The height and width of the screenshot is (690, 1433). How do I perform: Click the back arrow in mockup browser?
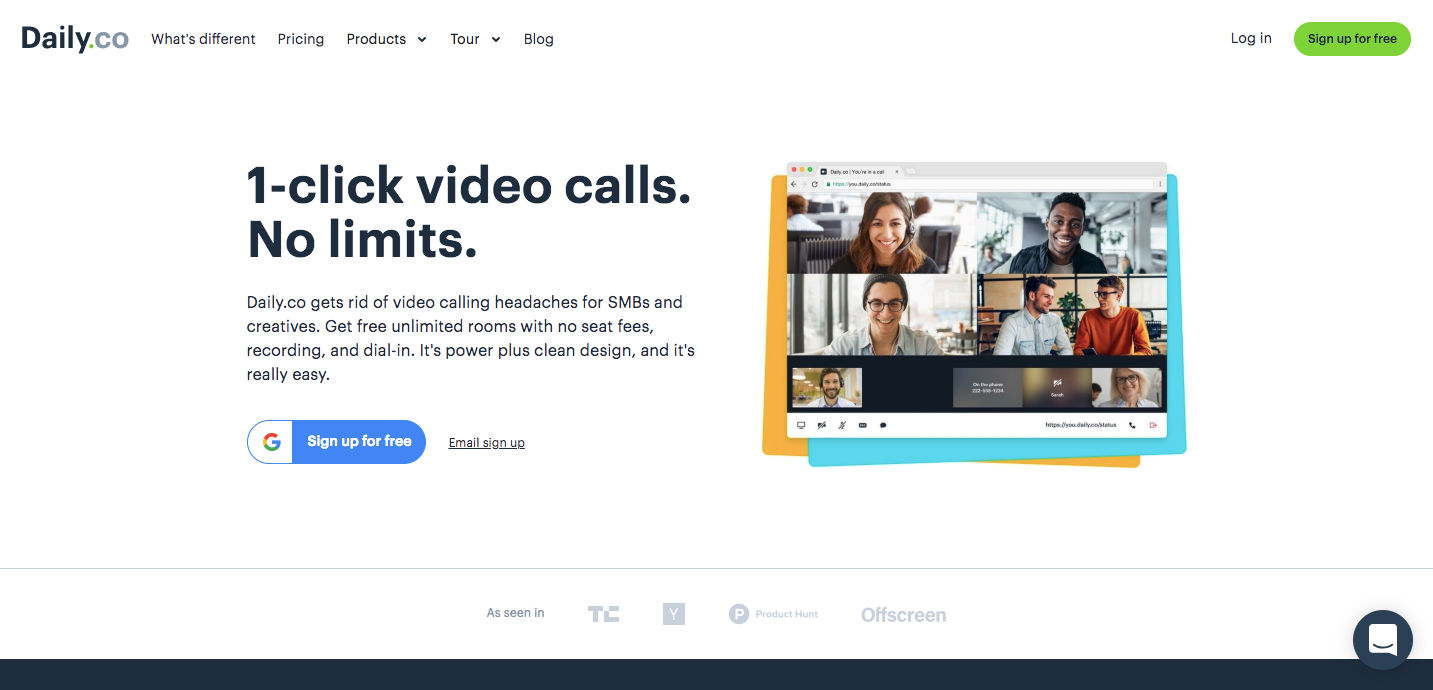[794, 184]
